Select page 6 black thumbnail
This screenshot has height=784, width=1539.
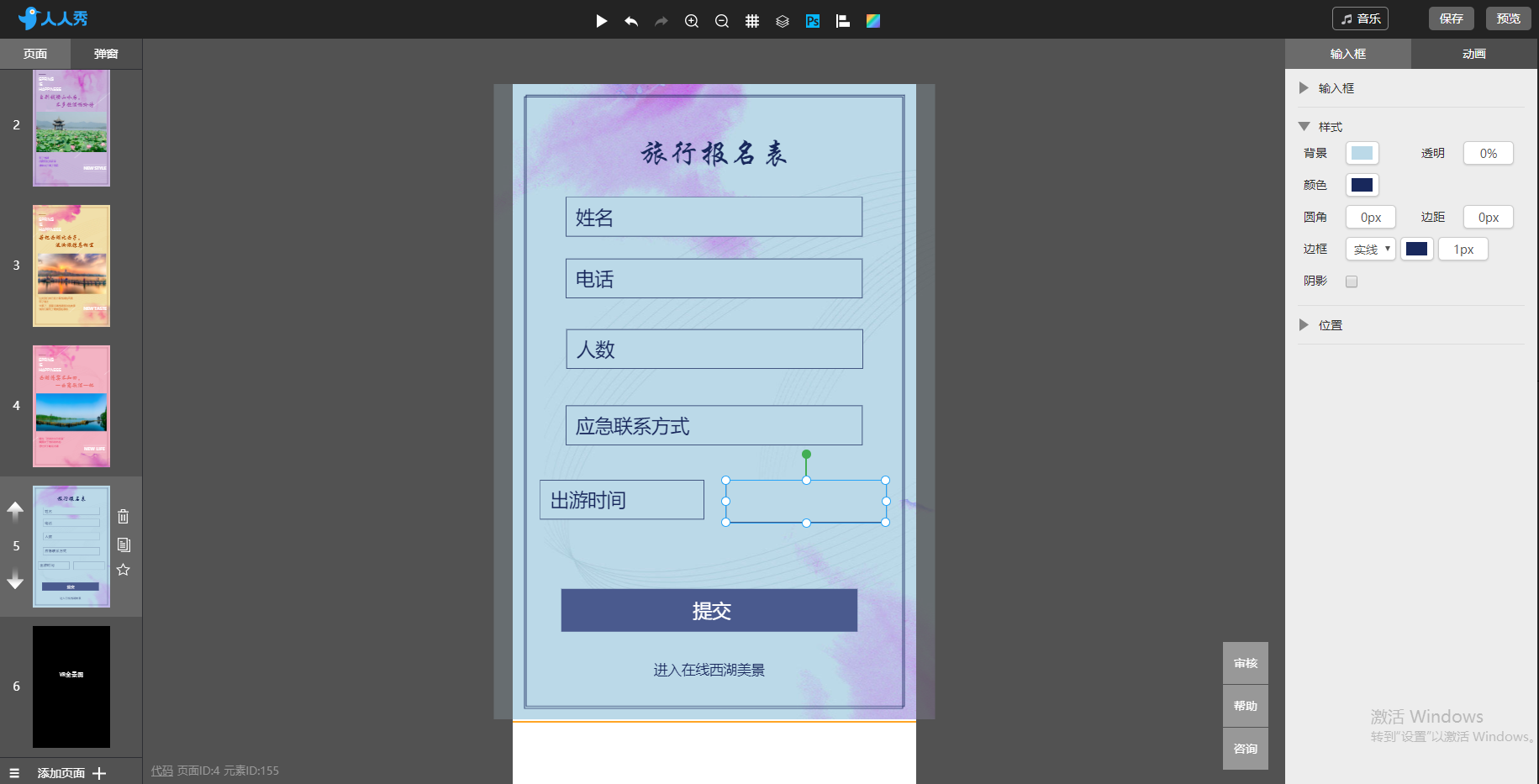[71, 687]
